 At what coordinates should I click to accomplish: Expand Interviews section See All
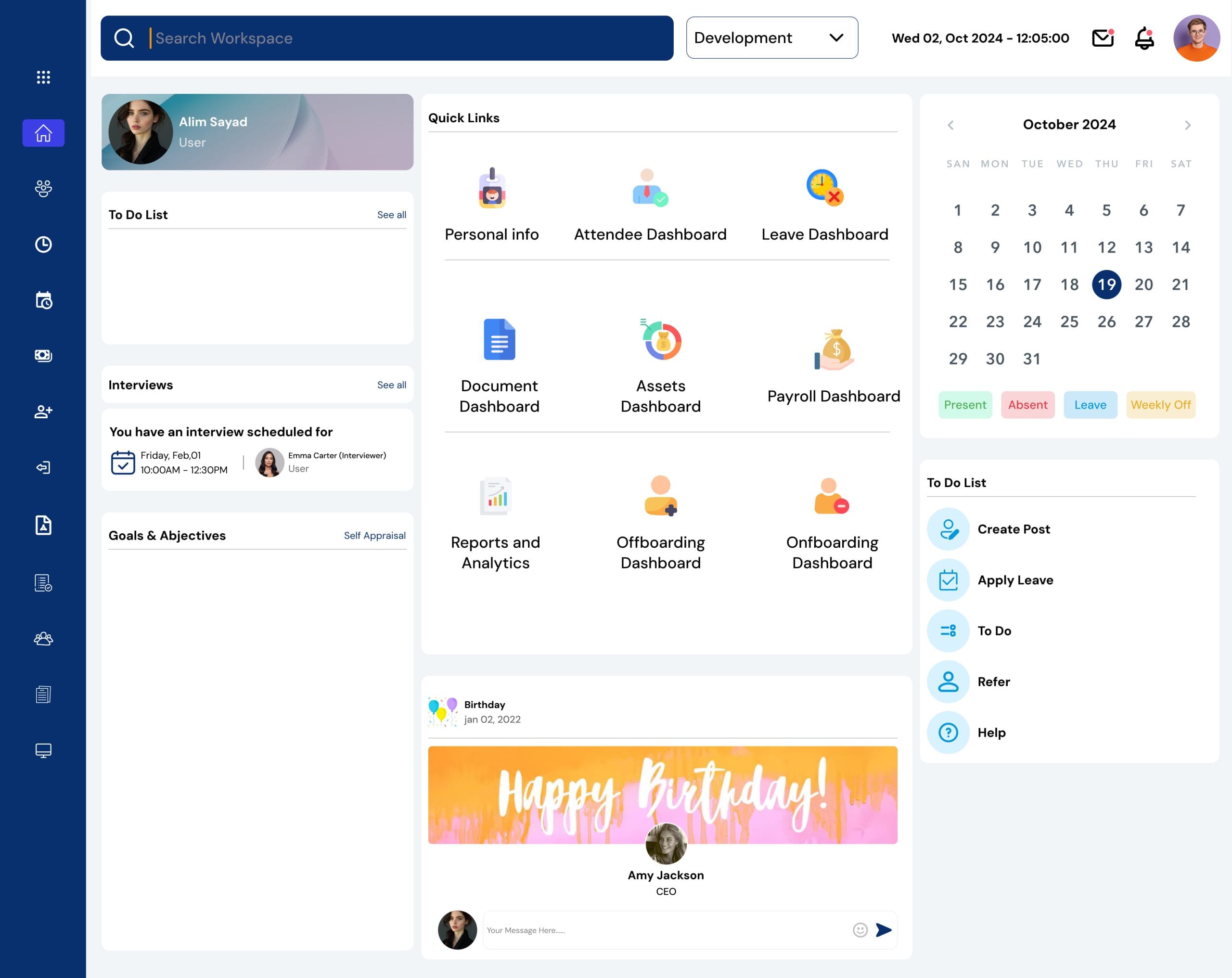click(390, 384)
